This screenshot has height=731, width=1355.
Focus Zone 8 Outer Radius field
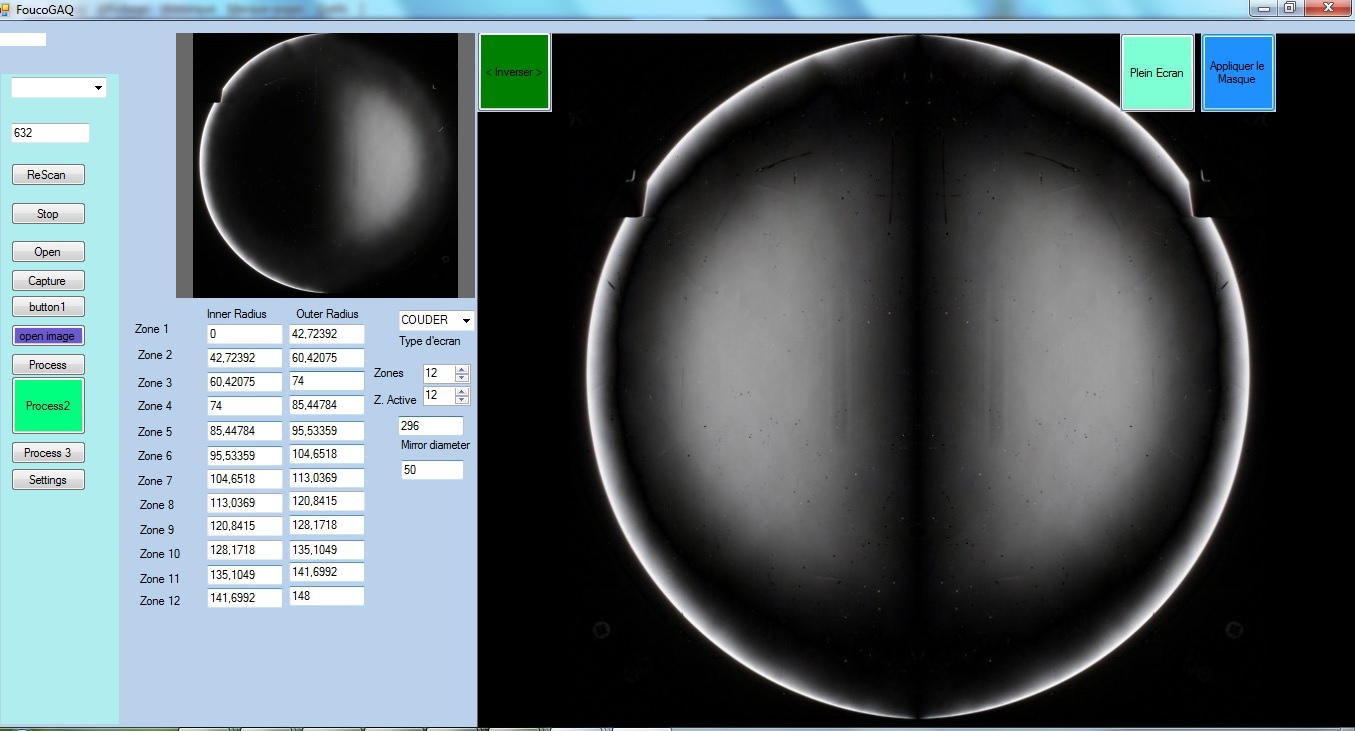[x=327, y=501]
